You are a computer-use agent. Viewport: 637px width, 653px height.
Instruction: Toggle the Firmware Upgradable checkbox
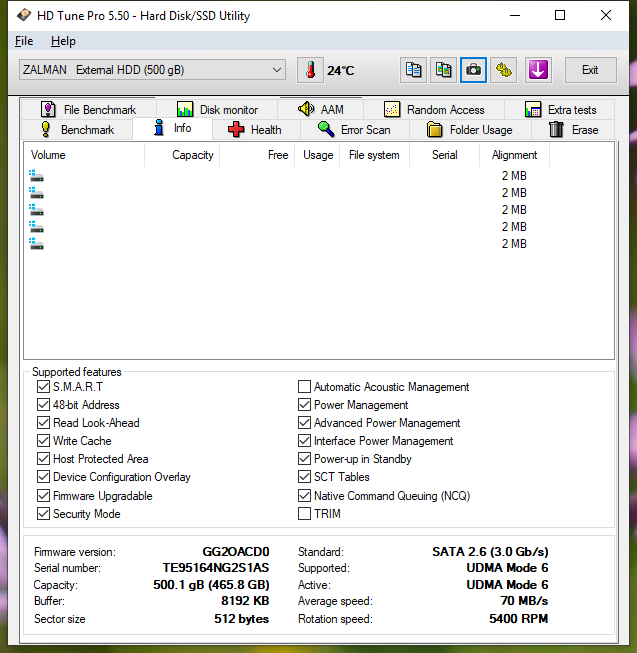(43, 496)
